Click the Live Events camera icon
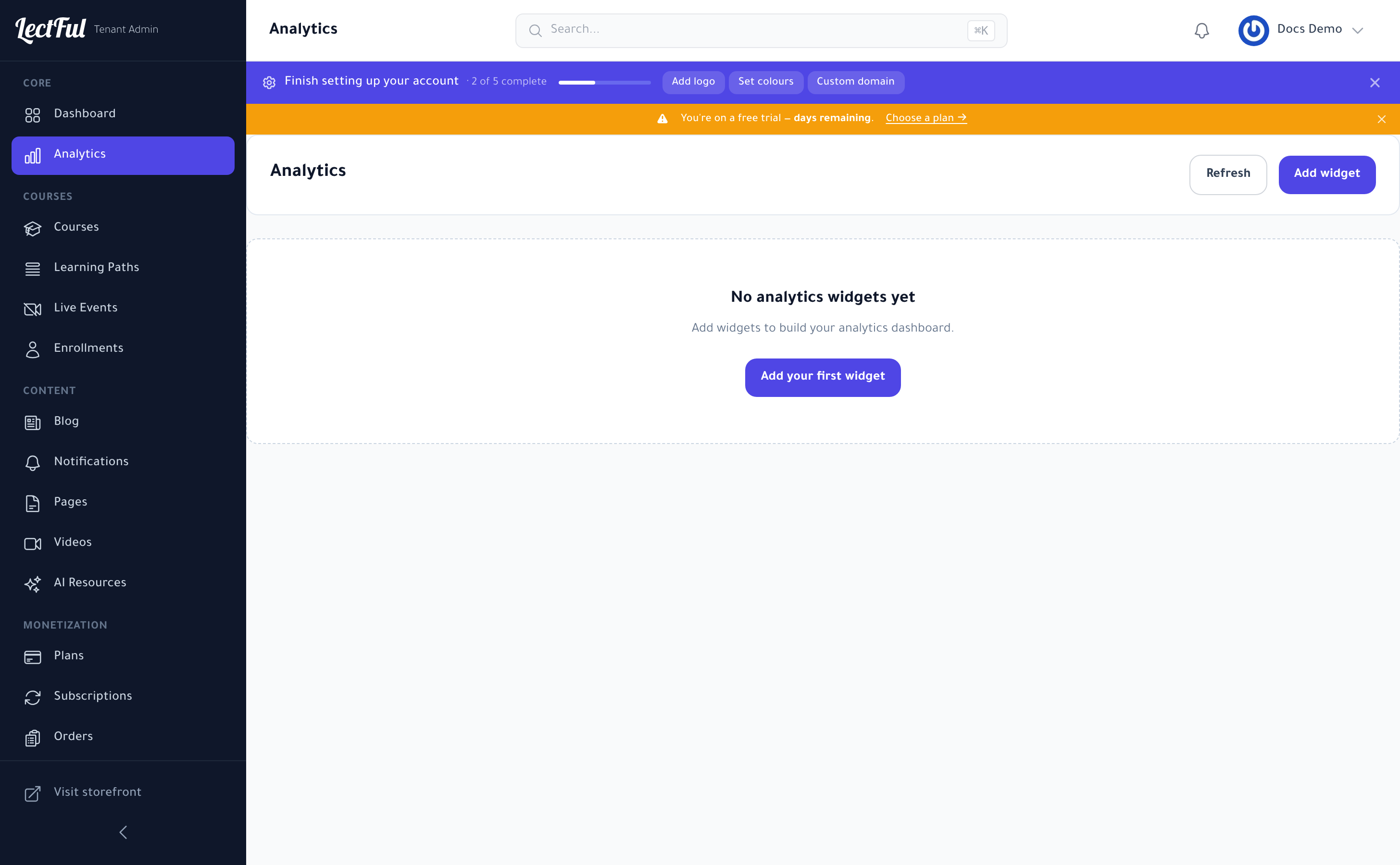Screen dimensions: 1400x865 coord(33,309)
